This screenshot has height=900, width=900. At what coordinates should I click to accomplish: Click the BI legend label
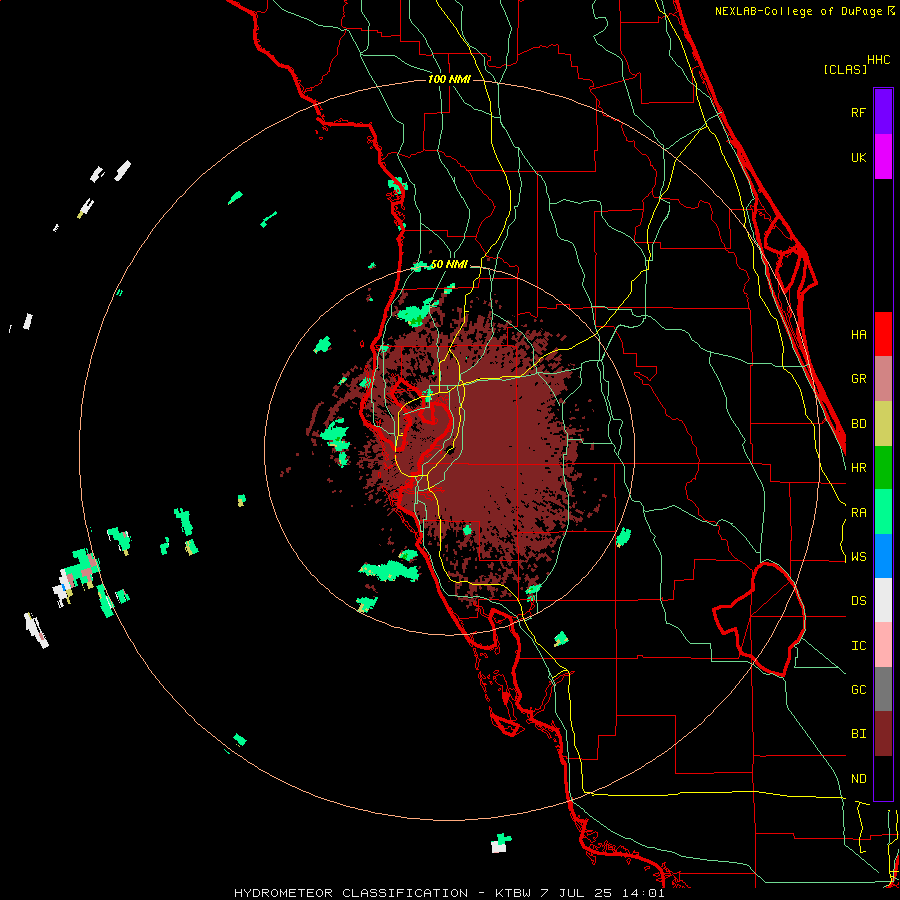pyautogui.click(x=858, y=734)
